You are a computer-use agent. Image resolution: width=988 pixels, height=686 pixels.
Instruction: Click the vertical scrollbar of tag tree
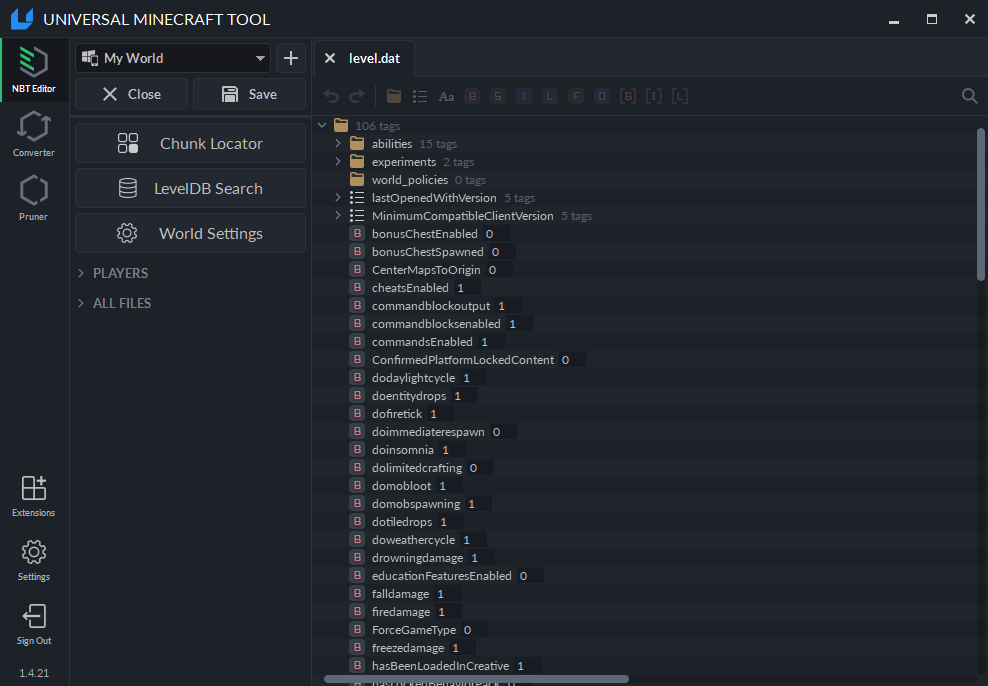click(x=980, y=204)
